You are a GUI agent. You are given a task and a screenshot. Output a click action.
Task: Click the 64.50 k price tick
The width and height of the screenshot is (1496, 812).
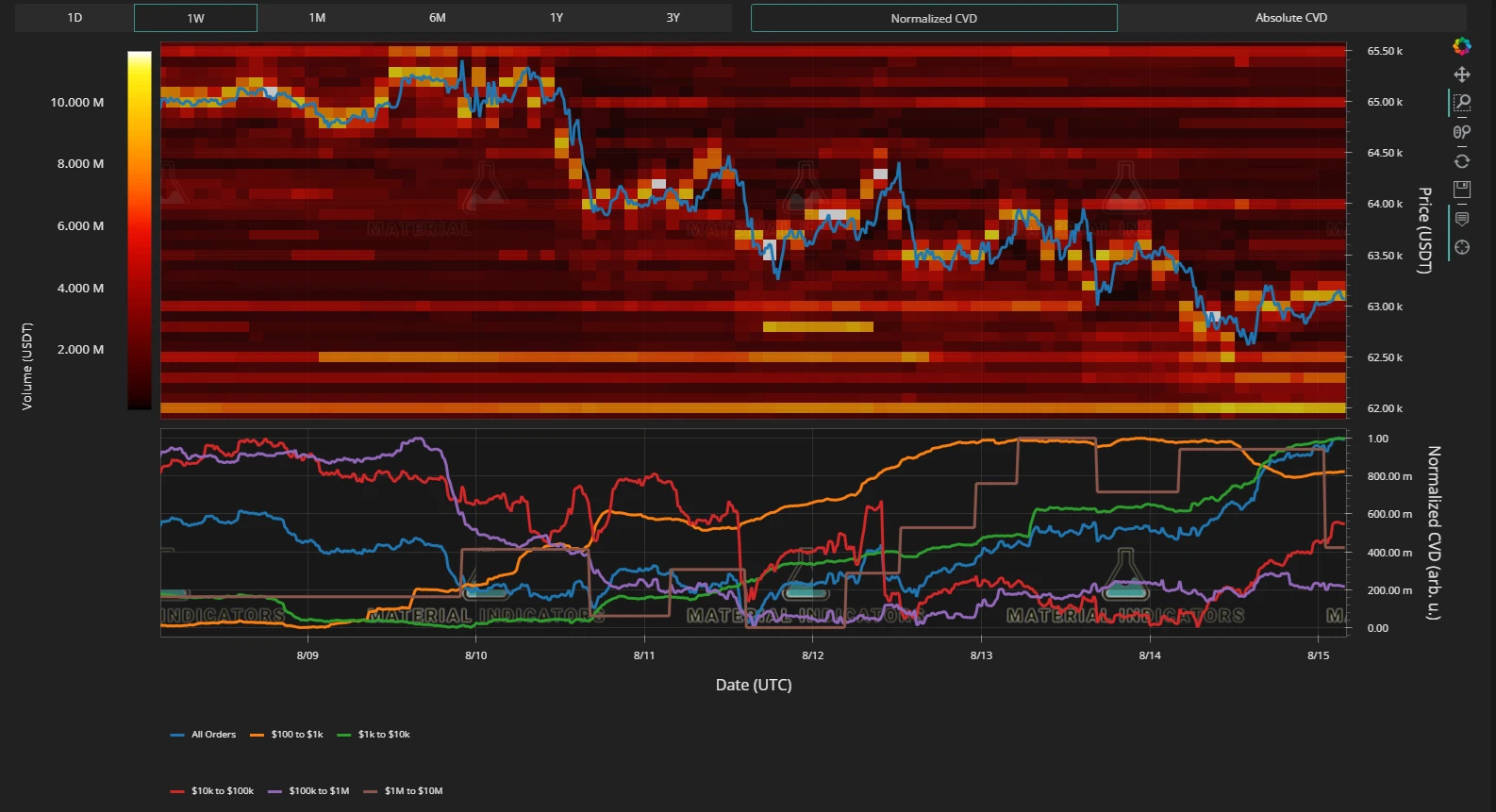tap(1385, 153)
